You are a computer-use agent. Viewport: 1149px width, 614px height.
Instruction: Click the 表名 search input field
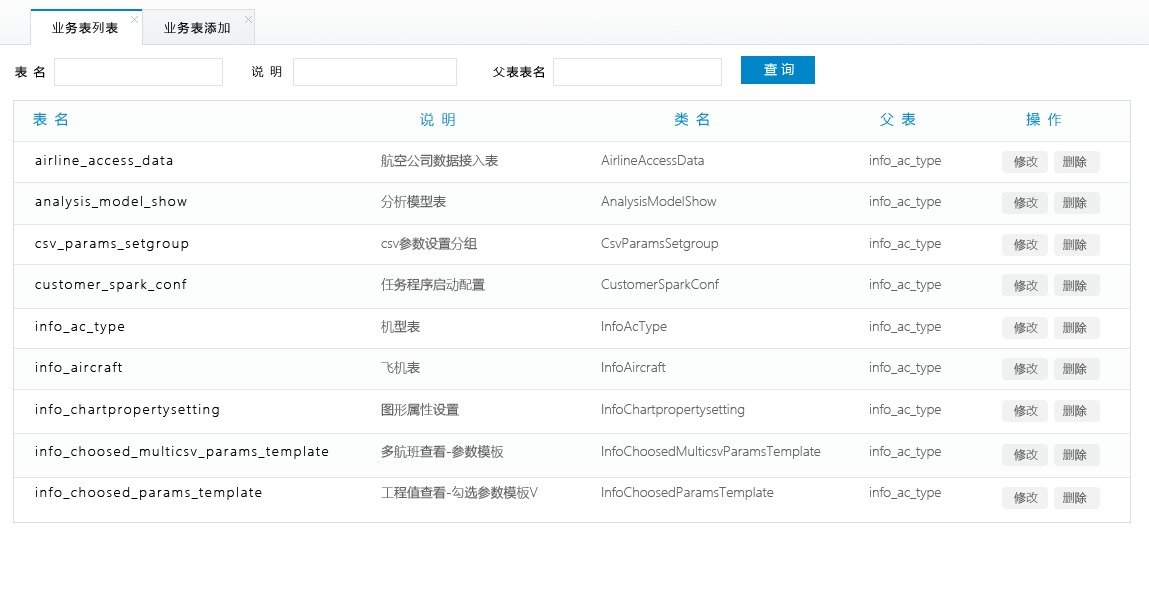[x=138, y=72]
